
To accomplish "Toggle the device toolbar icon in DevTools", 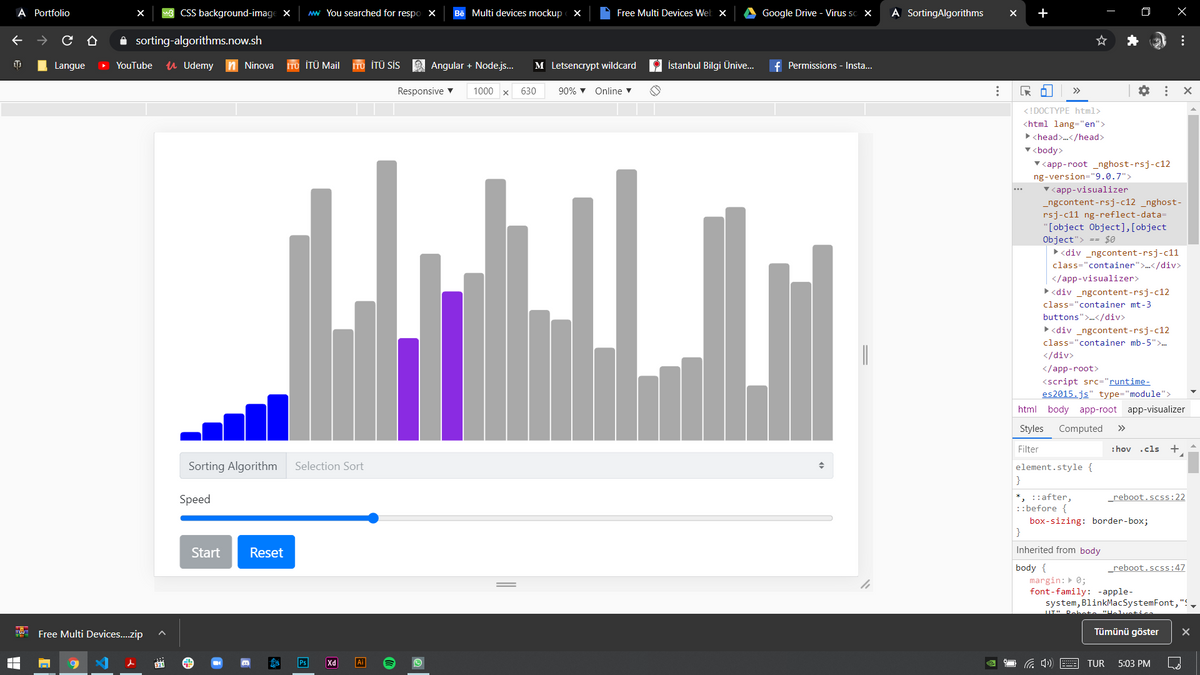I will (x=1046, y=91).
